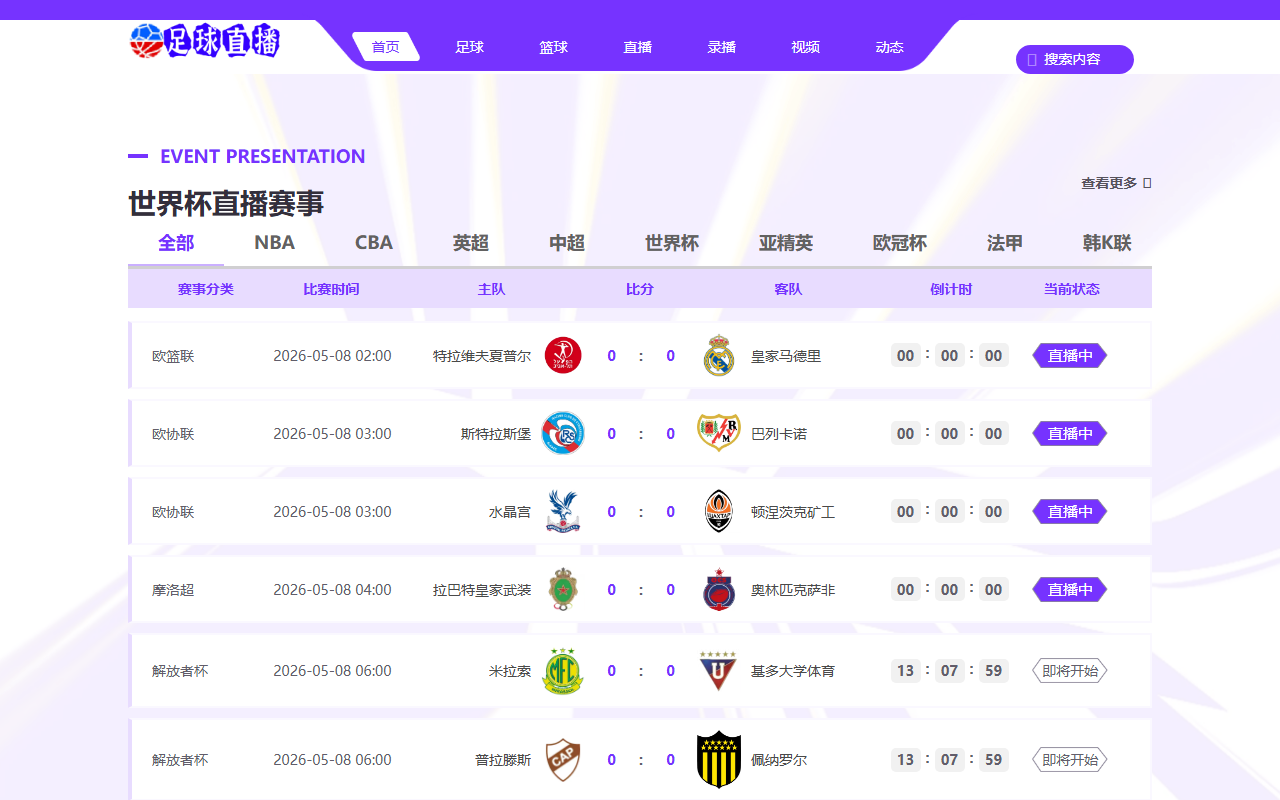Click the 赛事分类 column header

206,289
